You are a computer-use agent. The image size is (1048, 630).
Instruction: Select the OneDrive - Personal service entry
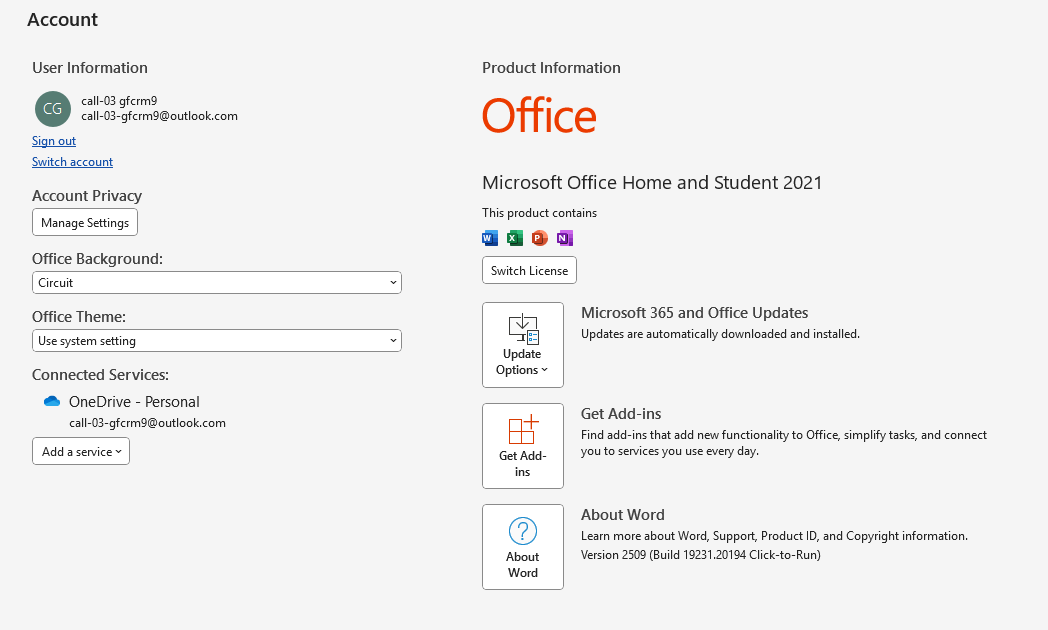click(x=134, y=402)
